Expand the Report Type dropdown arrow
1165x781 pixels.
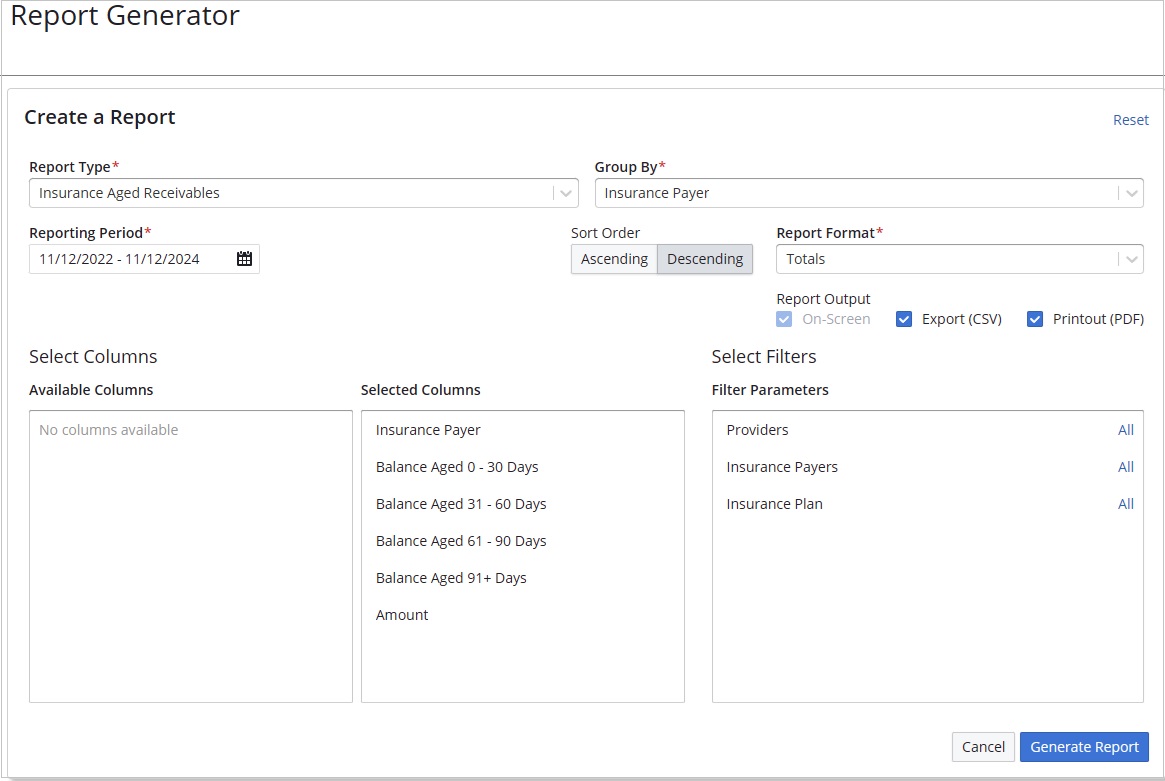566,193
